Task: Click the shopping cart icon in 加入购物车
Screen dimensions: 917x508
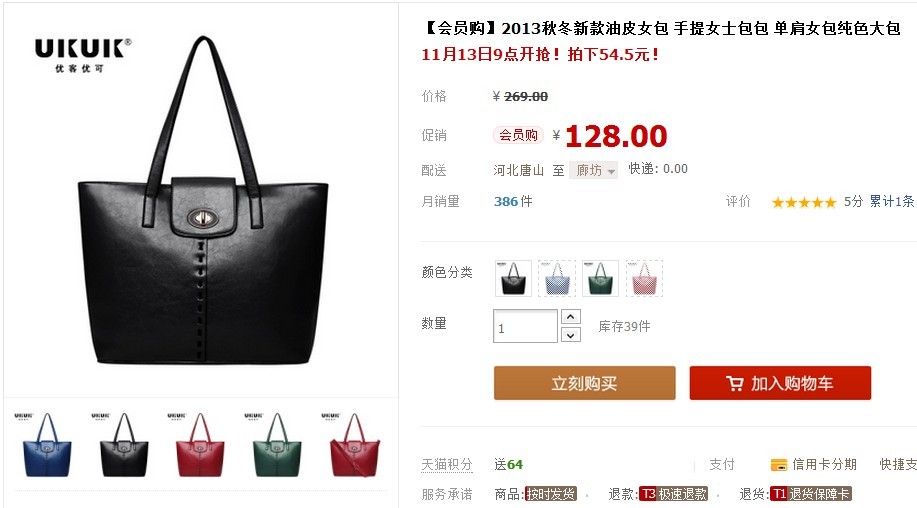Action: click(735, 383)
